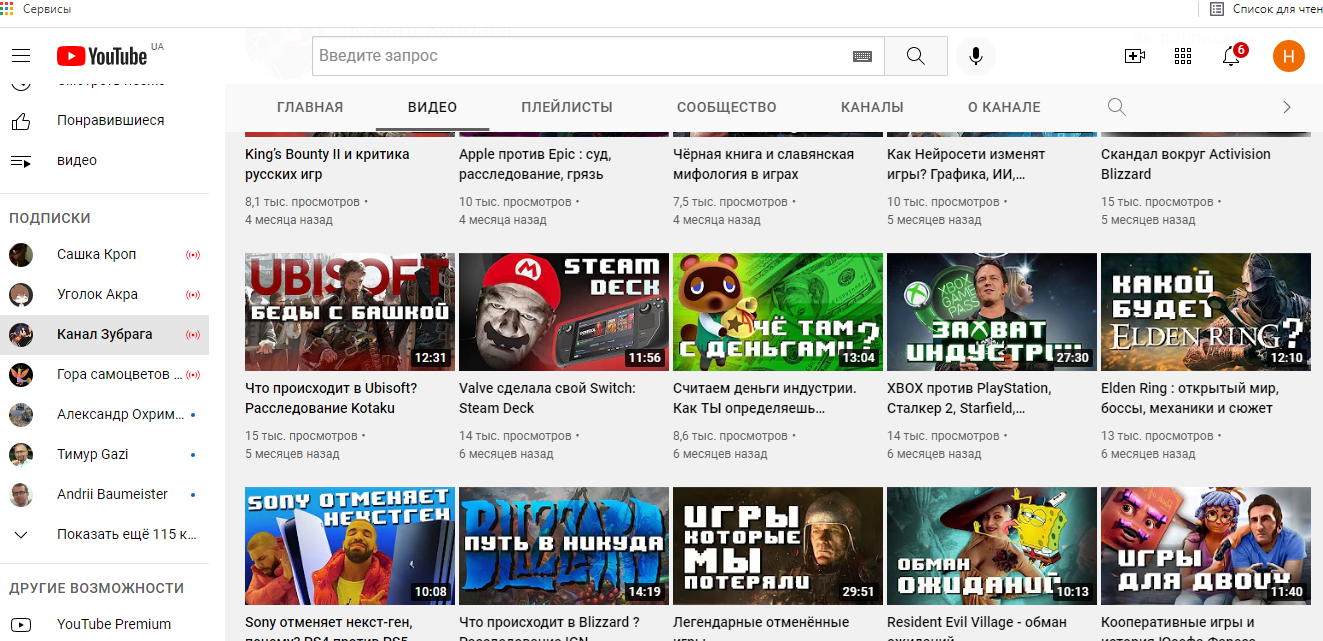Click the playlist icon next to видео
Viewport: 1323px width, 641px height.
click(x=21, y=160)
